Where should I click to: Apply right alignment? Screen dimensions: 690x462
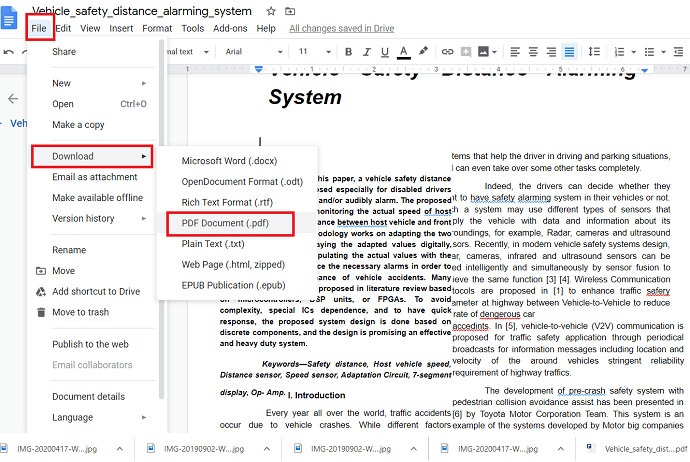tap(551, 52)
